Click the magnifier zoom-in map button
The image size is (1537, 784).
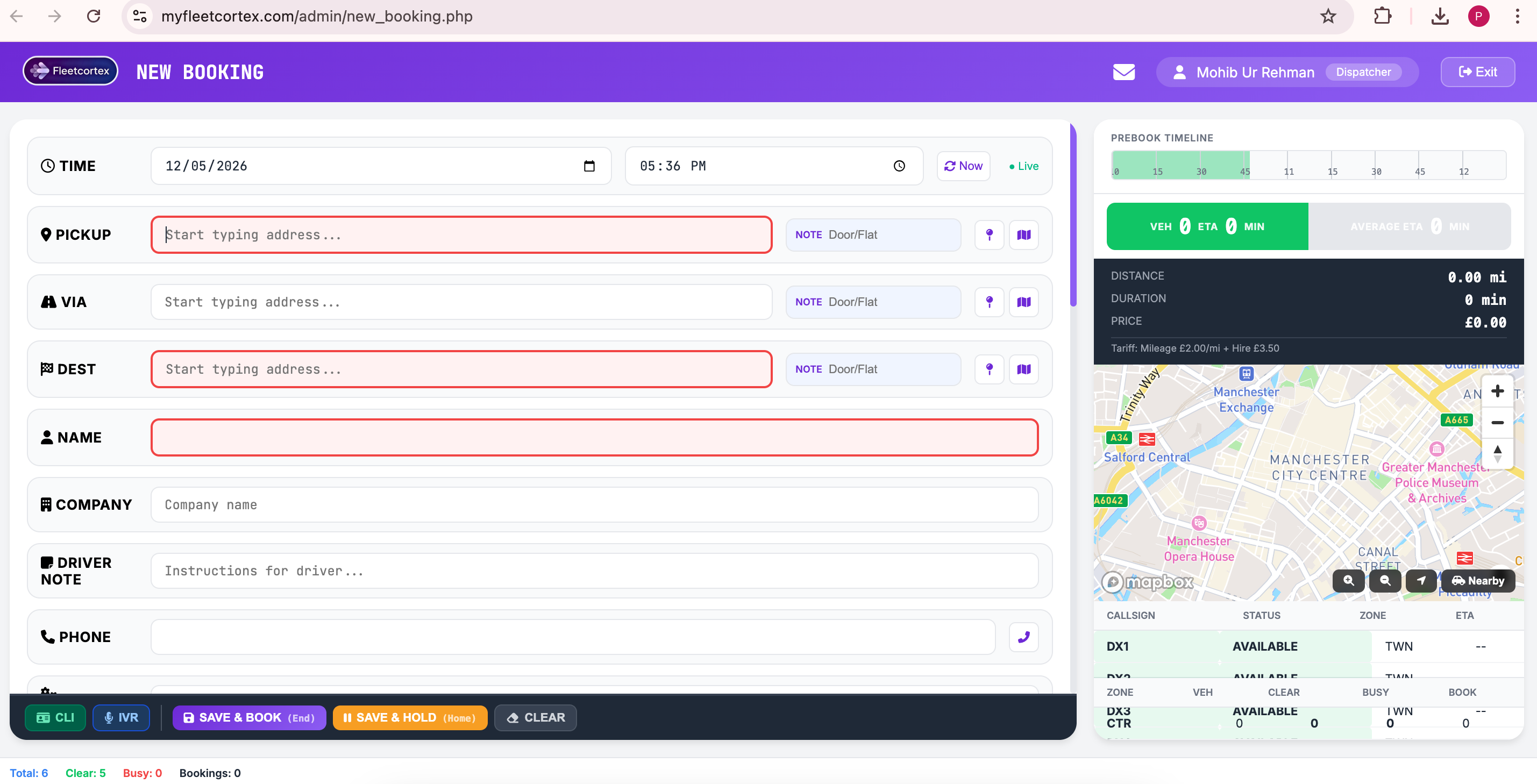(x=1348, y=581)
